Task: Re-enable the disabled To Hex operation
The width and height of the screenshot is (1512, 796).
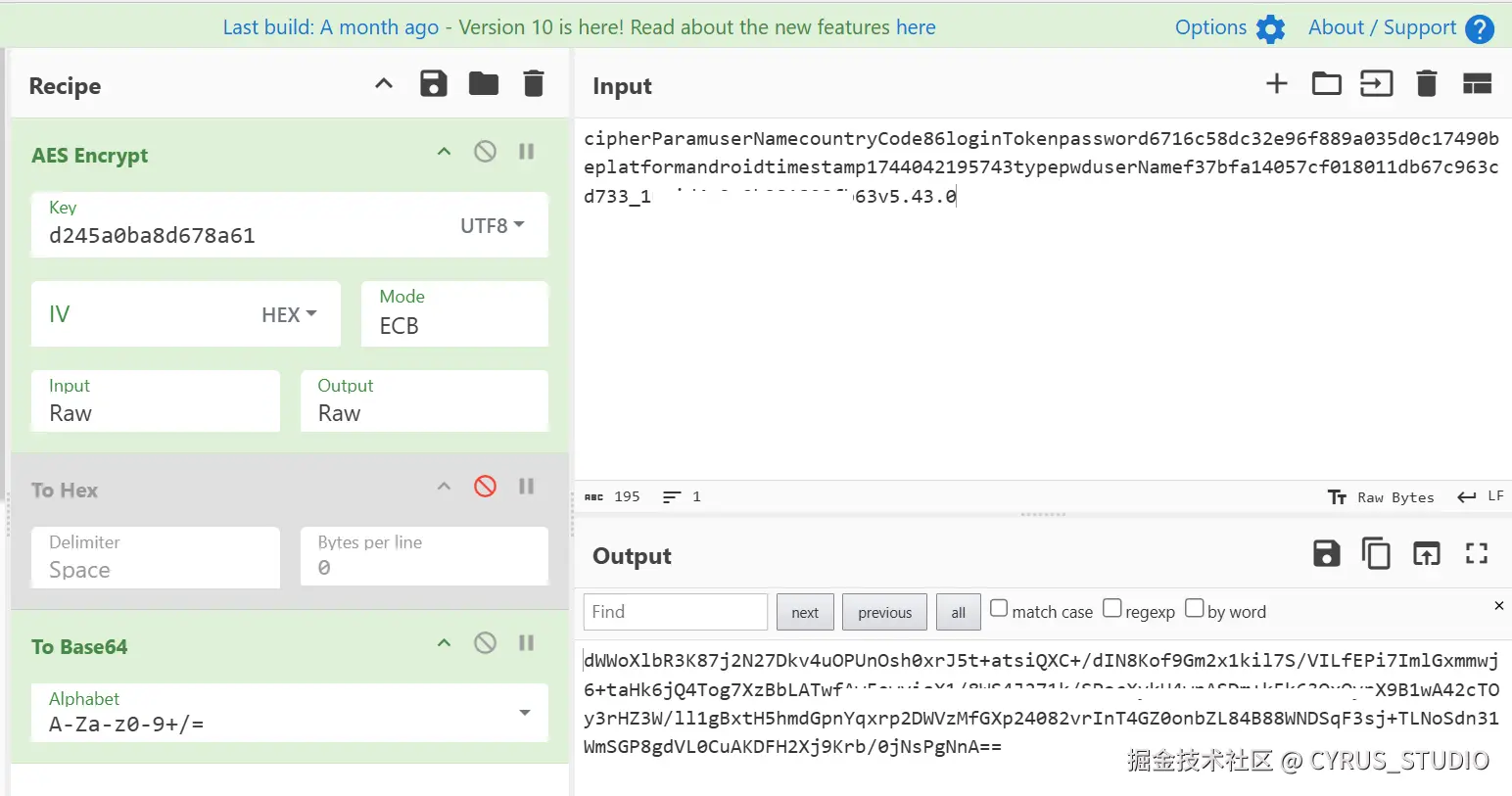Action: click(485, 487)
